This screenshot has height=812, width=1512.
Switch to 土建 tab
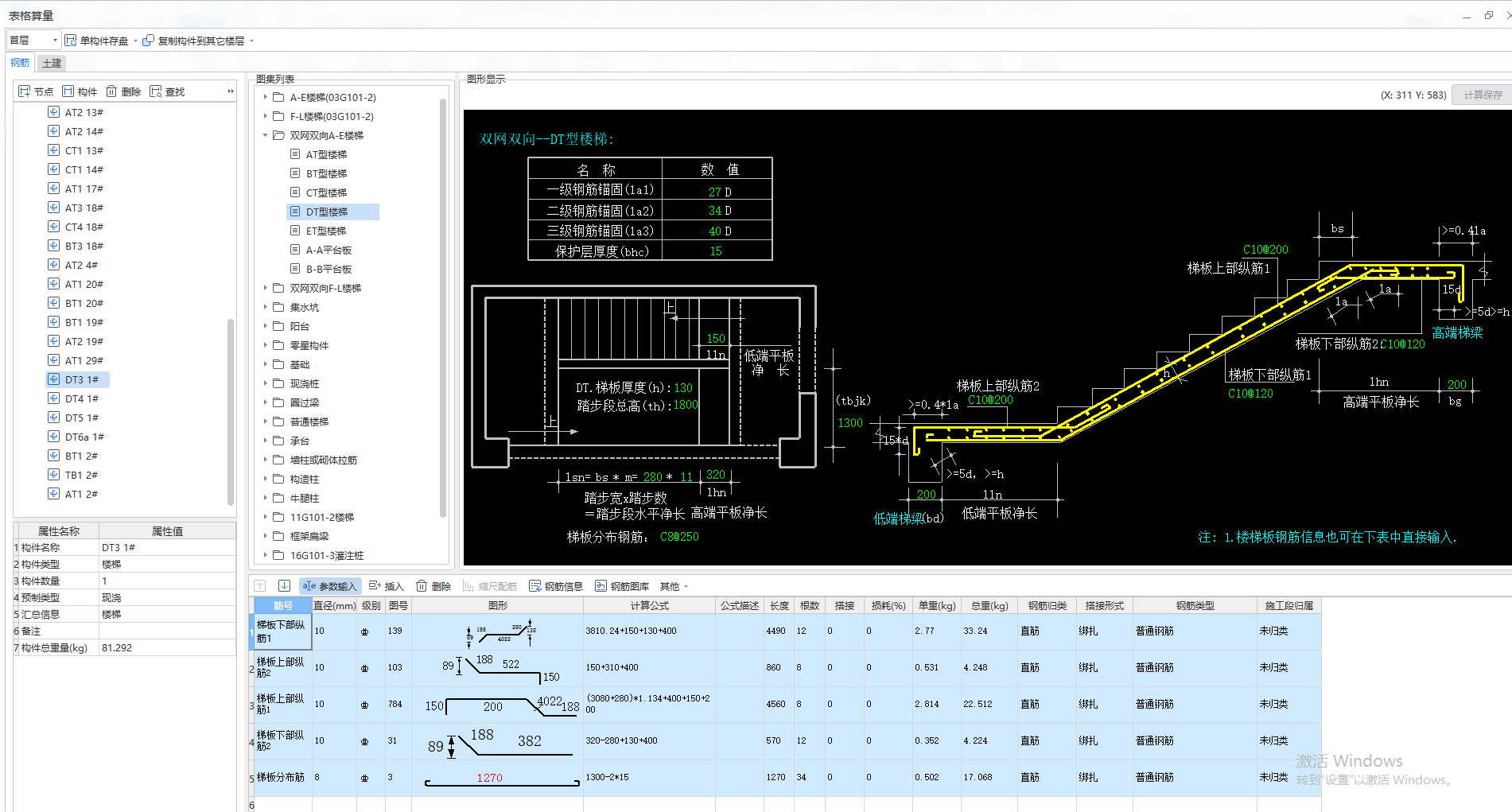coord(52,63)
